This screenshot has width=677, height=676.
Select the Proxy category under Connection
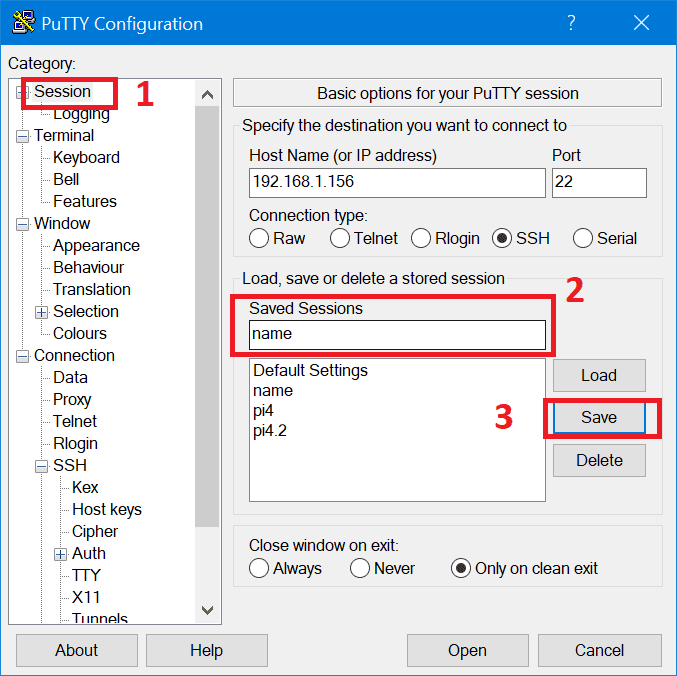72,399
